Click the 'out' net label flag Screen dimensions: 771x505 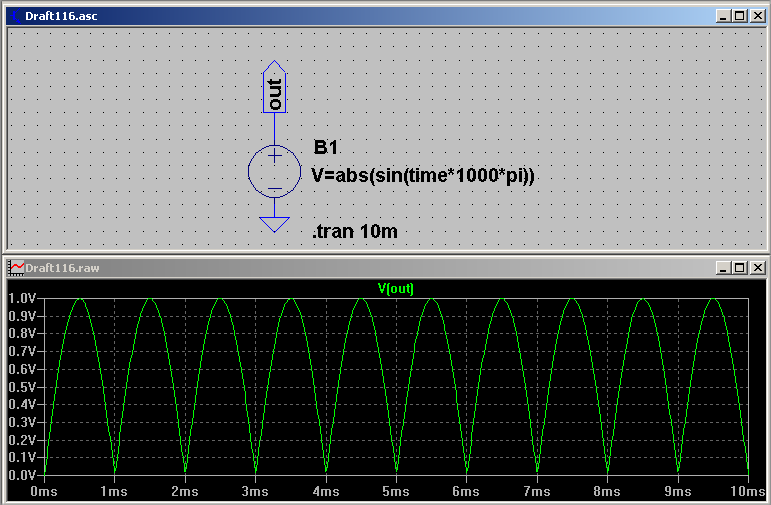(274, 87)
